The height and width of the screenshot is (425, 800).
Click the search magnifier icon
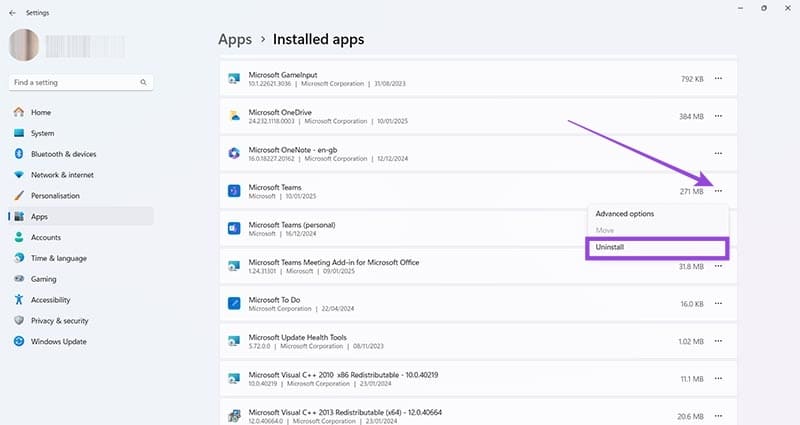[143, 82]
